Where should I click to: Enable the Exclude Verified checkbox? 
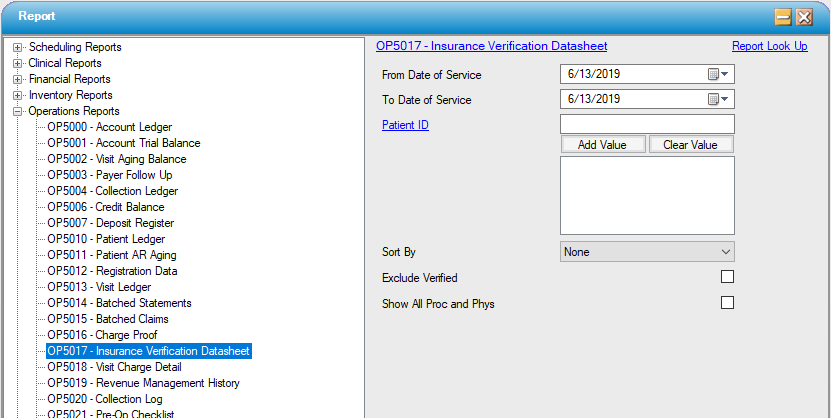(x=727, y=277)
